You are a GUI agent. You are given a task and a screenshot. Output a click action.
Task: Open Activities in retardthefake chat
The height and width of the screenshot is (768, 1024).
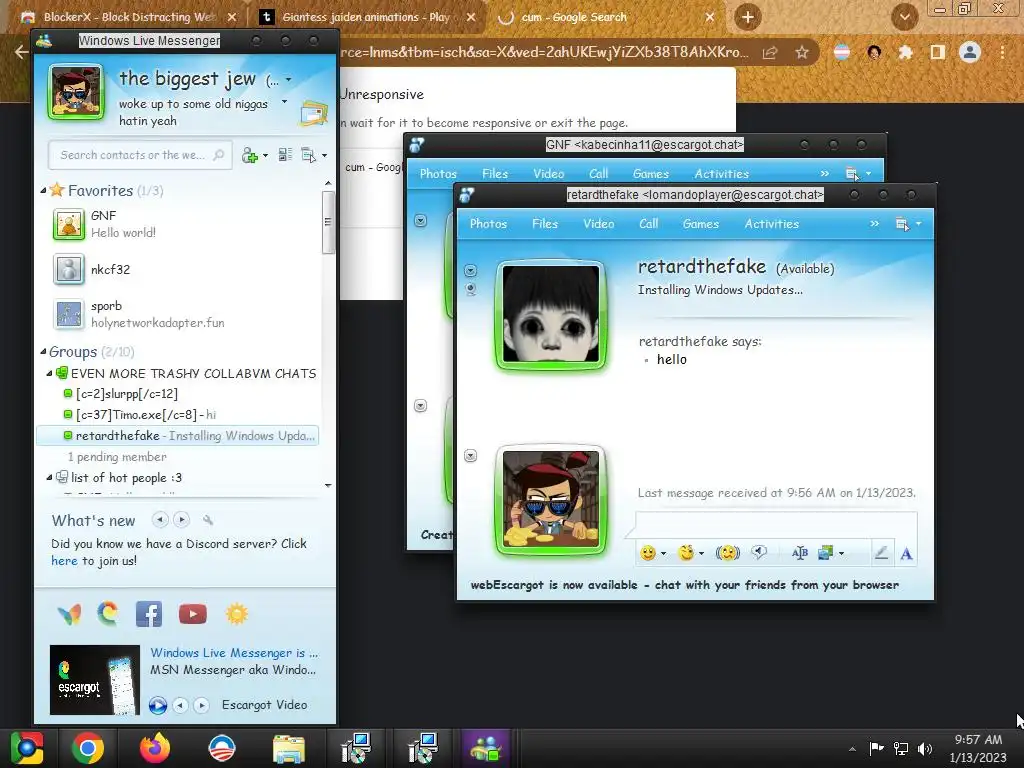click(x=772, y=224)
